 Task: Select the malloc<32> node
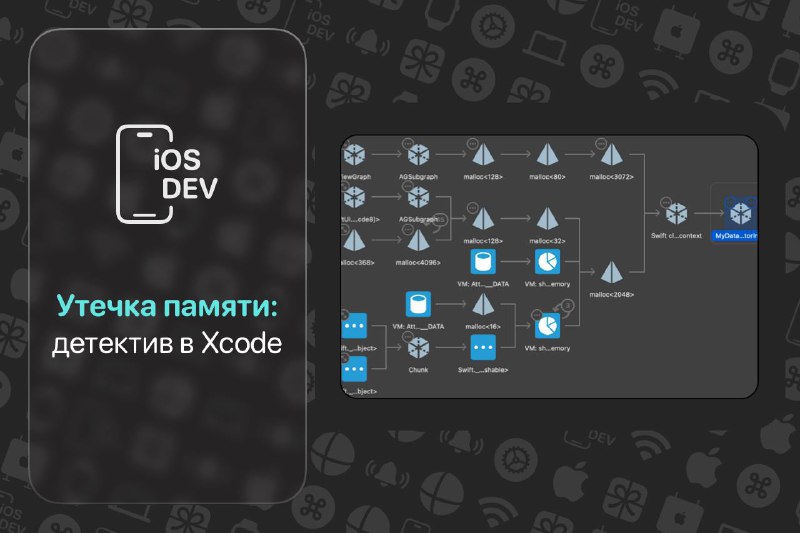547,218
